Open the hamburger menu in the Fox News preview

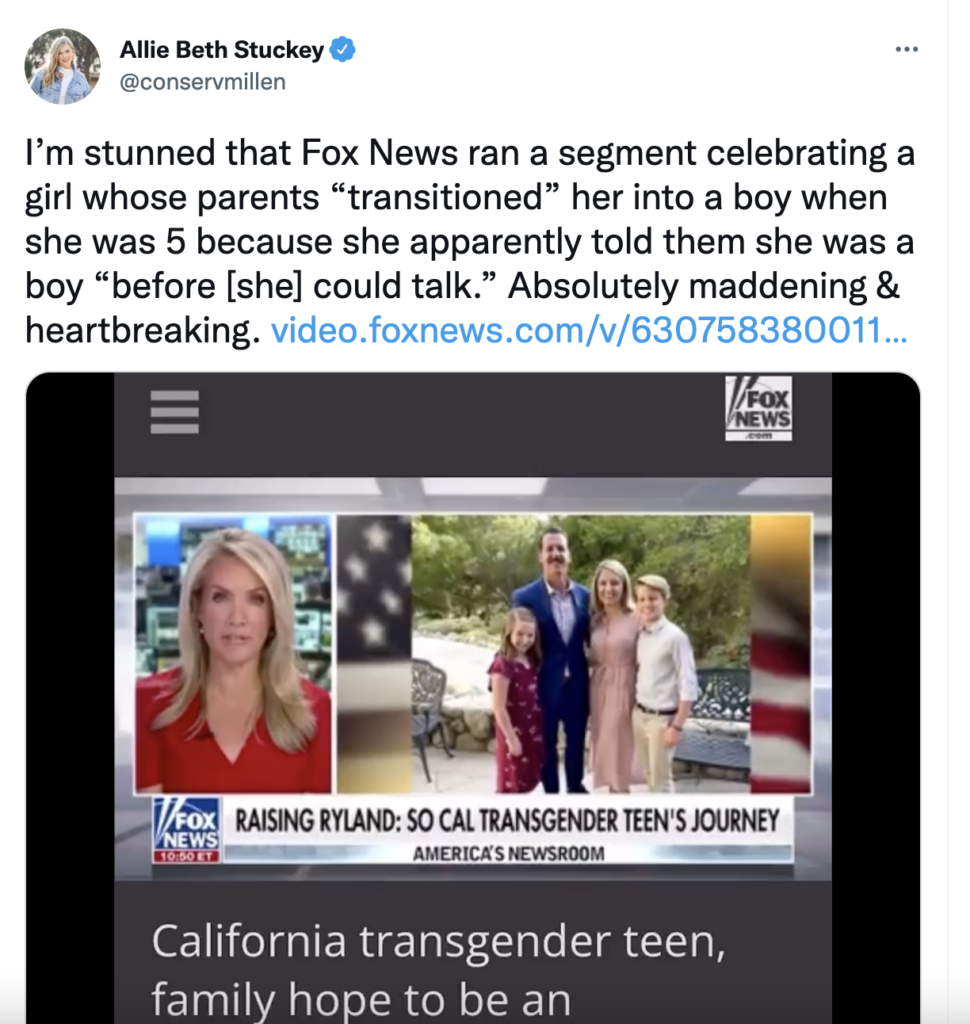pos(174,412)
